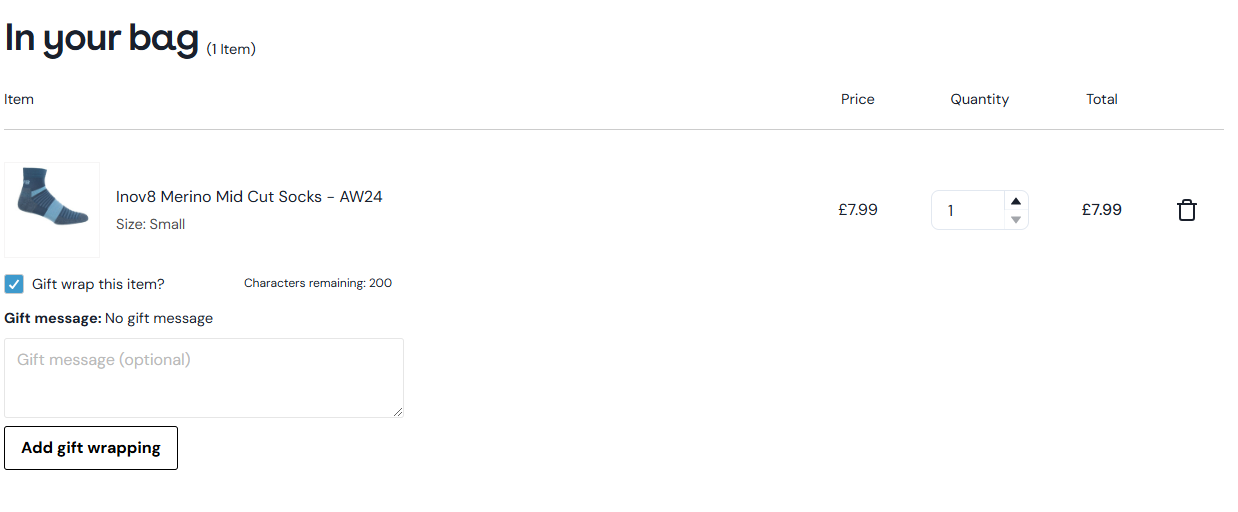
Task: Increase quantity with the up arrow
Action: pyautogui.click(x=1016, y=201)
